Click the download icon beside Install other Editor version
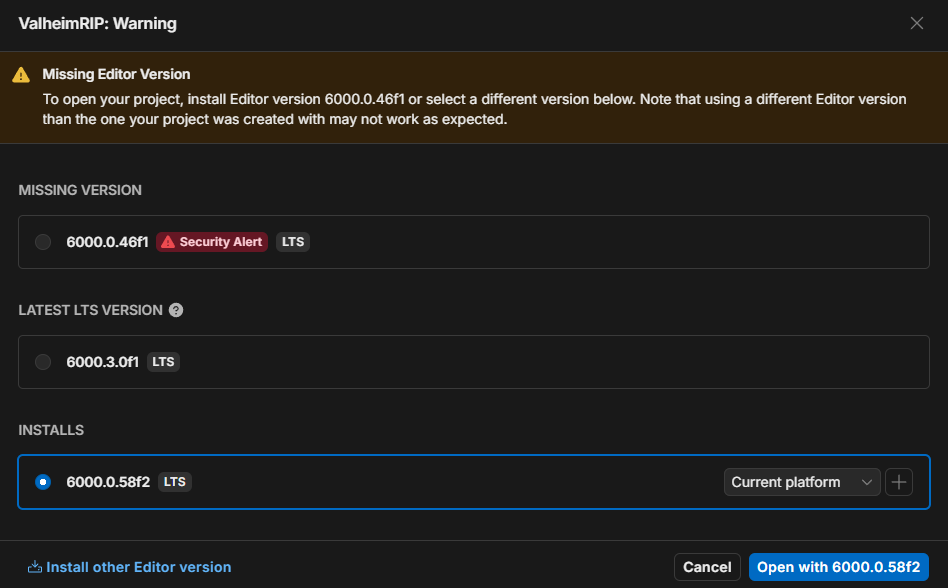The width and height of the screenshot is (948, 588). pos(35,567)
